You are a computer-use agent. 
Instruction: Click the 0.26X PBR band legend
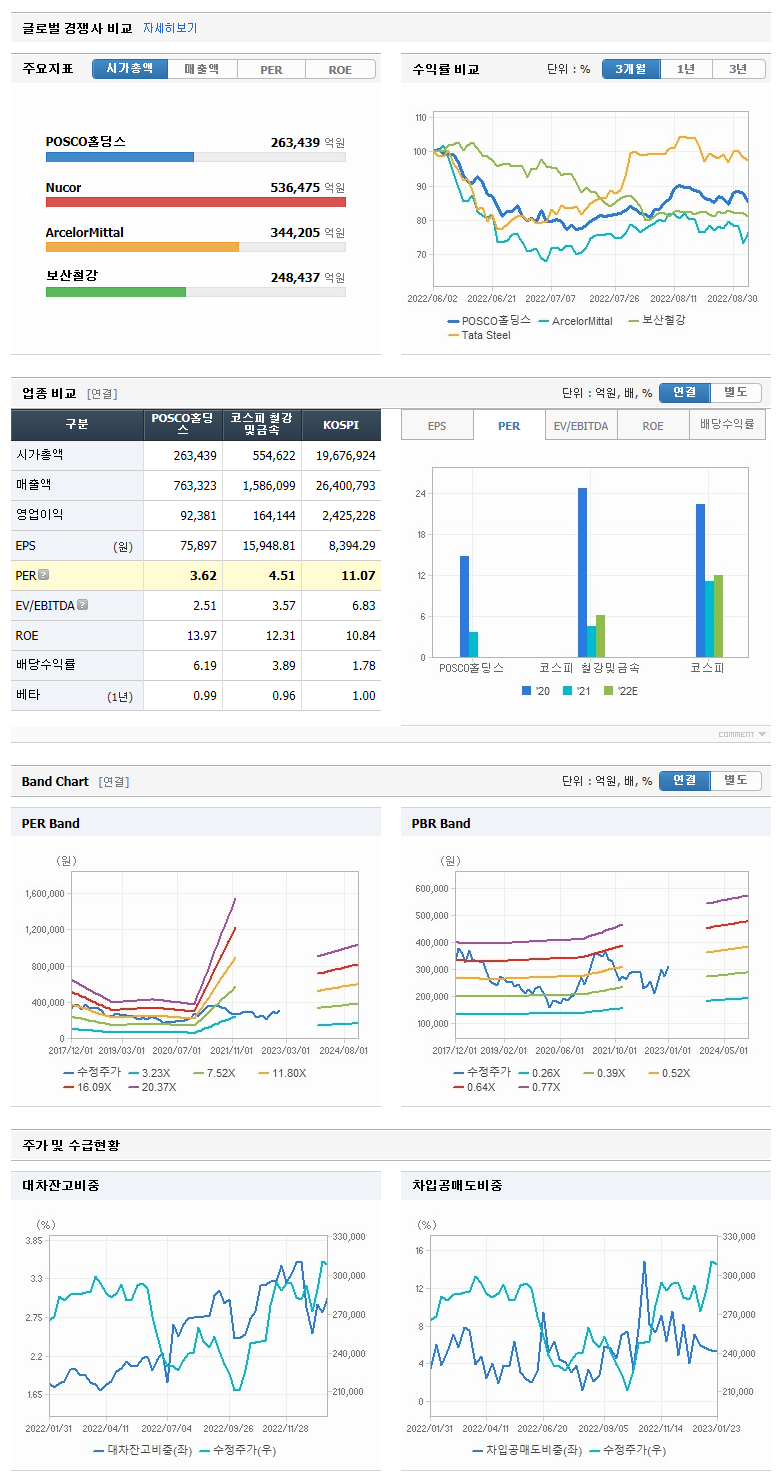pos(539,1072)
